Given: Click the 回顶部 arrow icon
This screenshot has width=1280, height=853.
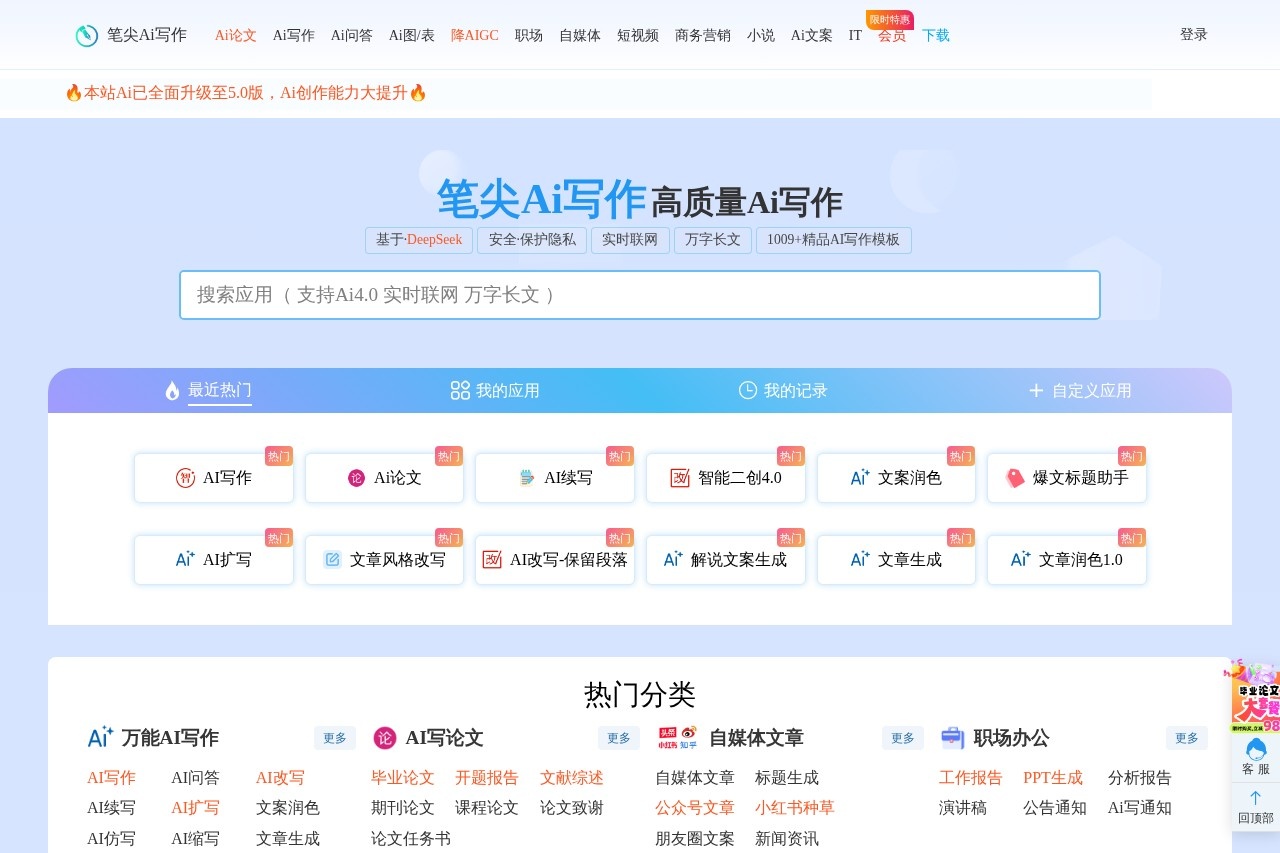Looking at the screenshot, I should click(x=1255, y=798).
